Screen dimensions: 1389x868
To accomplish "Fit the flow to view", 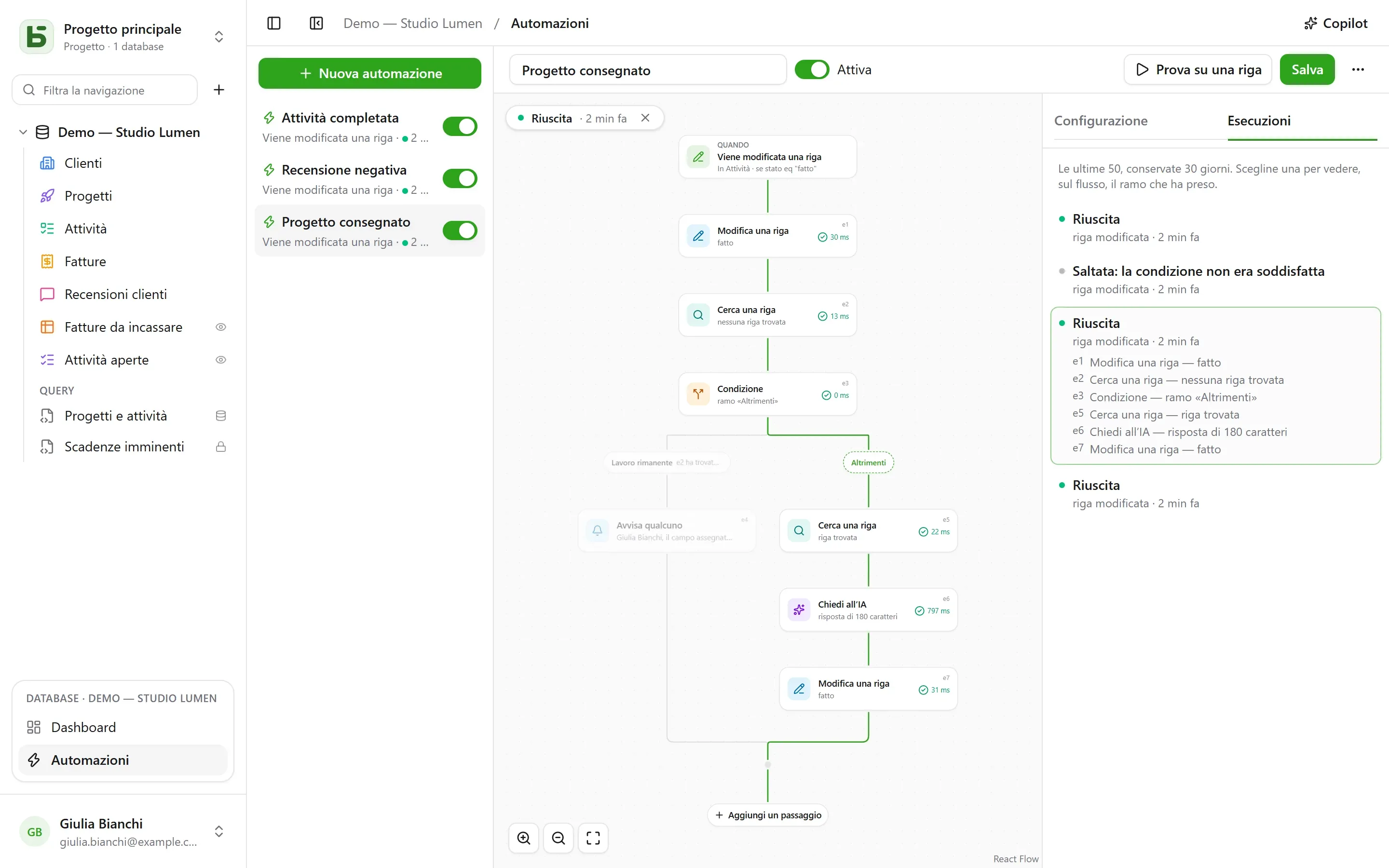I will pos(593,838).
